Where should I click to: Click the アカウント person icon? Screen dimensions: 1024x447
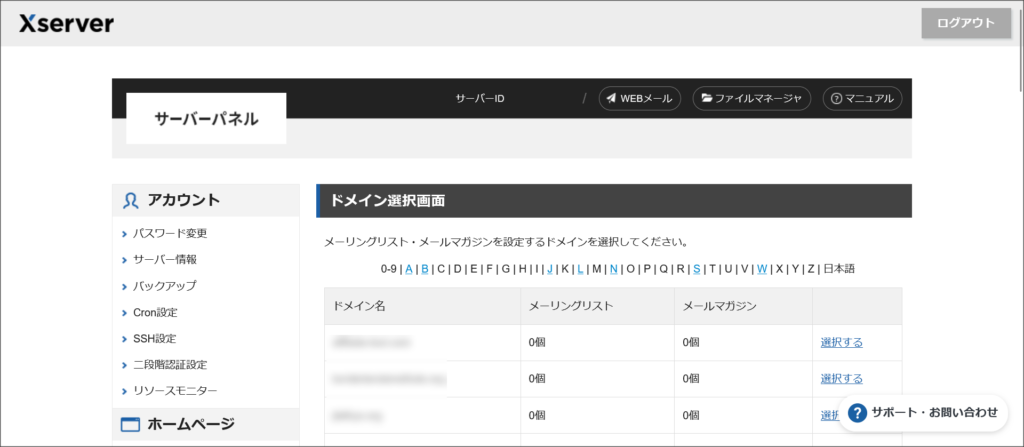click(131, 200)
